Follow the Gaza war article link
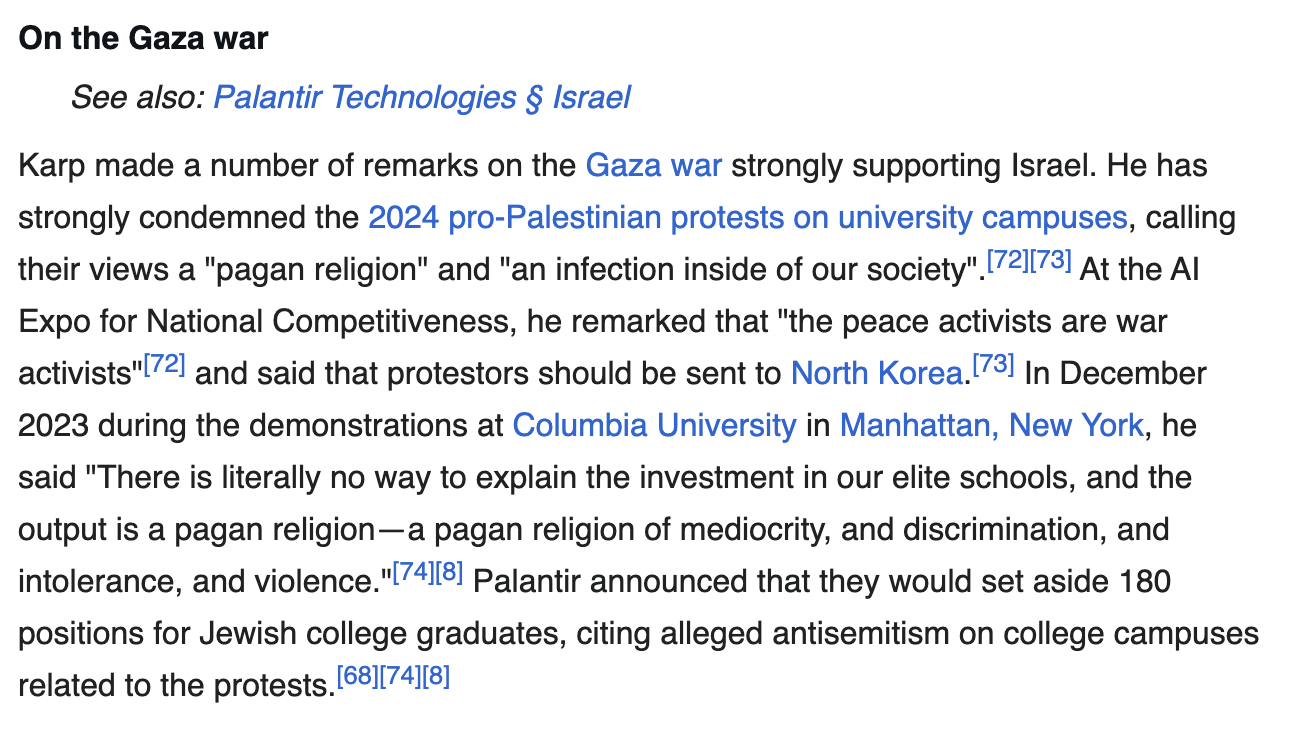The width and height of the screenshot is (1296, 738). (x=653, y=165)
